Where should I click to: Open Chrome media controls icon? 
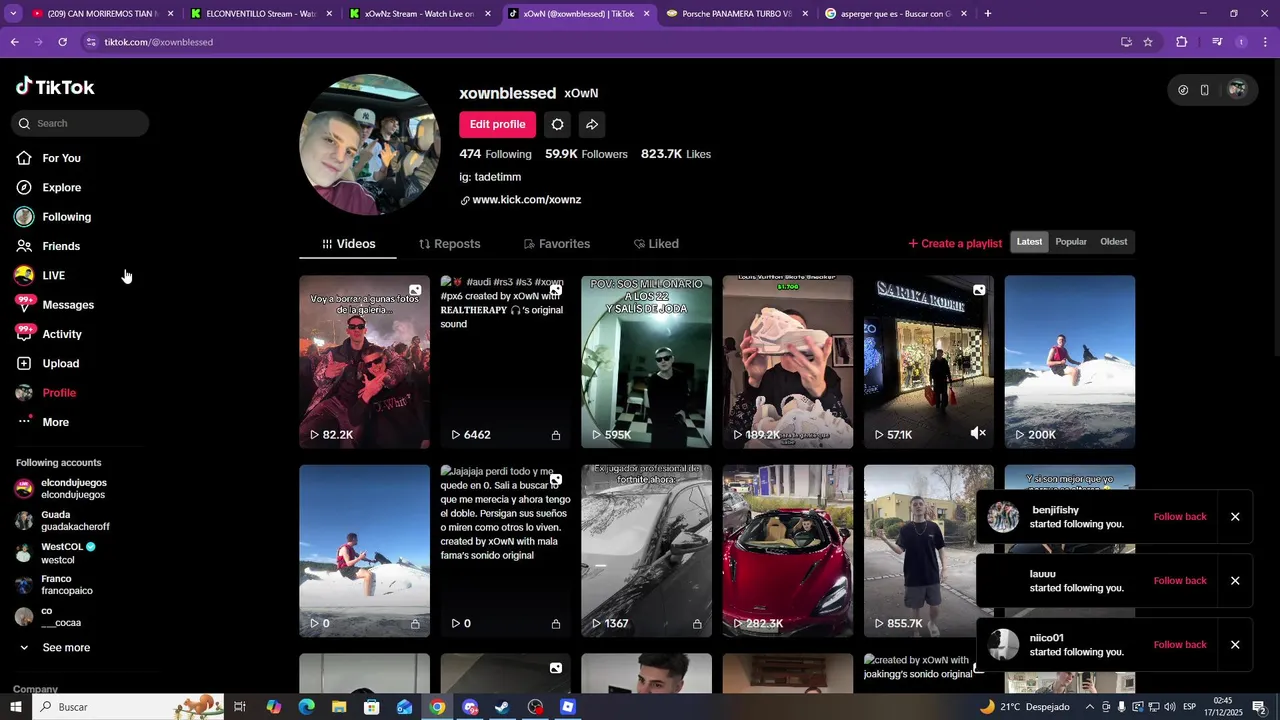[1217, 42]
